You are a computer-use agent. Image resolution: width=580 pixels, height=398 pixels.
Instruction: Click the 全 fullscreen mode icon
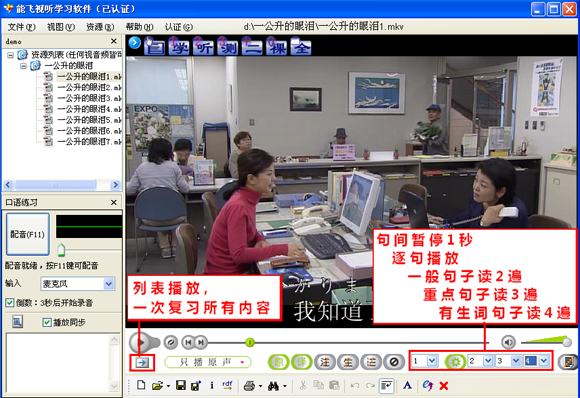click(301, 46)
